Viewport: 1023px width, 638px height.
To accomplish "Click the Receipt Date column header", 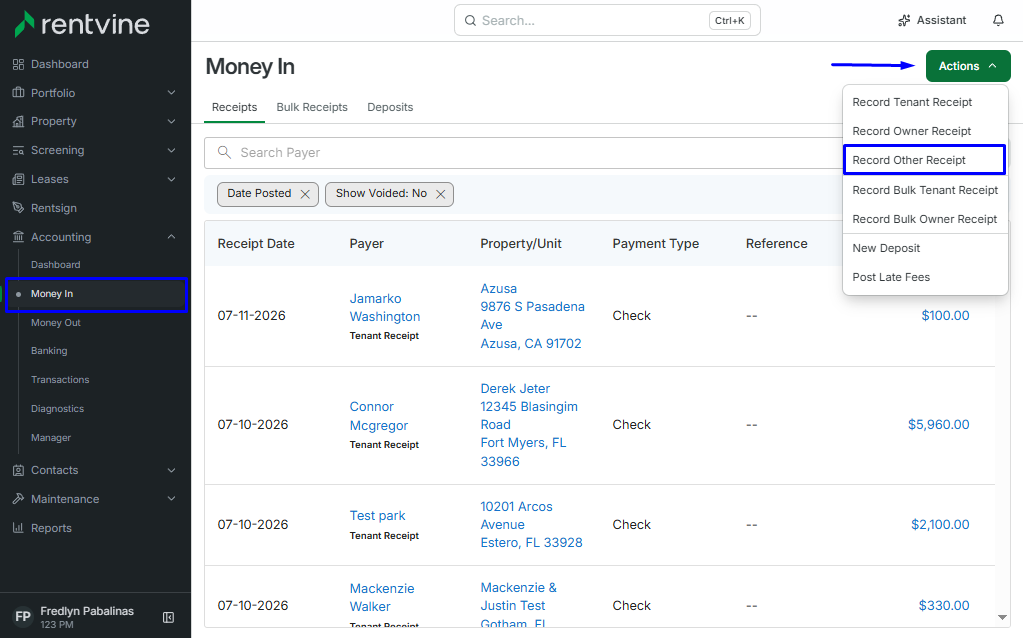I will pos(256,243).
